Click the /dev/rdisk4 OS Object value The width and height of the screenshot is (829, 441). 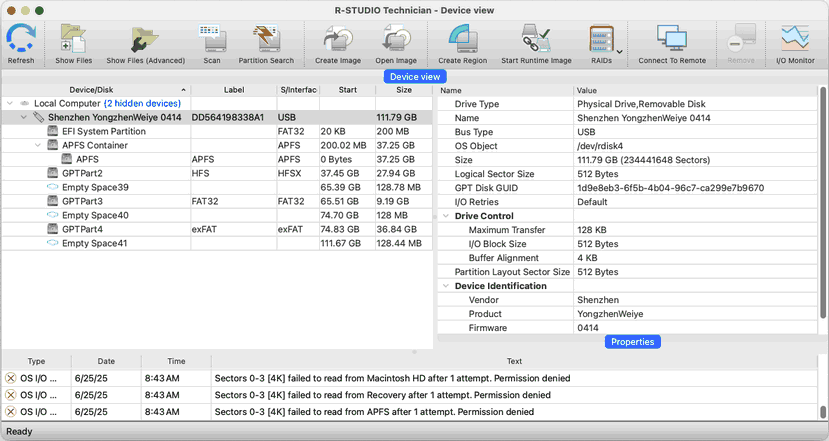coord(600,146)
